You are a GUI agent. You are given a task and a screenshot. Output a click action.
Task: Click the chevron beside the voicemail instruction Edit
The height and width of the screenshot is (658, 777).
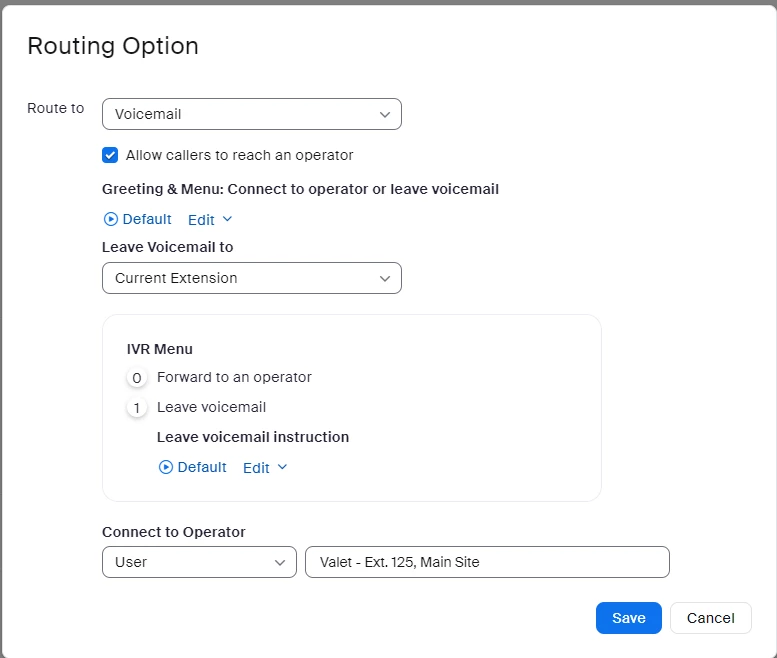pos(282,467)
